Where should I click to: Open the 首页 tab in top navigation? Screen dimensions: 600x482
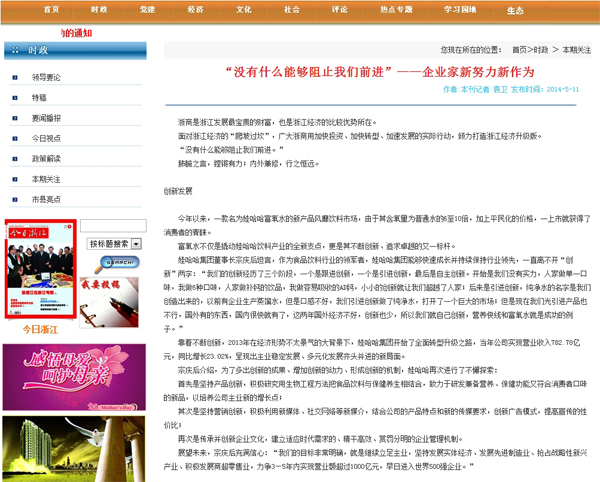(x=51, y=9)
